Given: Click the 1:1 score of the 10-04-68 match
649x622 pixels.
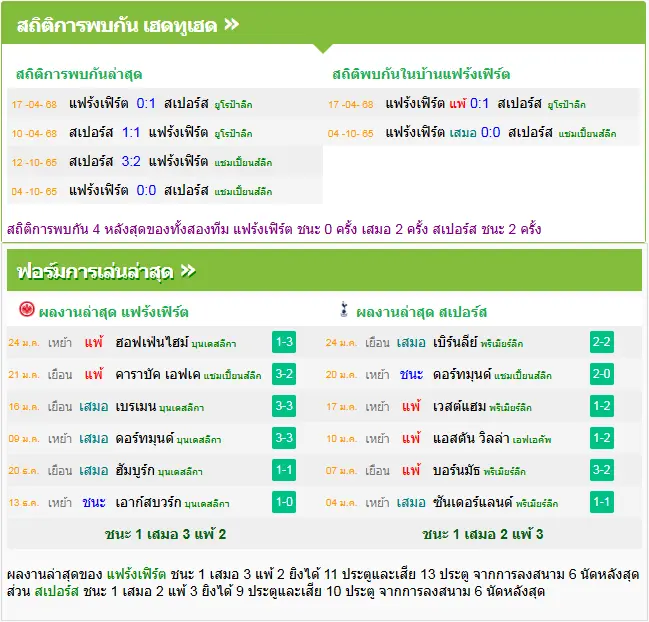Looking at the screenshot, I should 131,132.
